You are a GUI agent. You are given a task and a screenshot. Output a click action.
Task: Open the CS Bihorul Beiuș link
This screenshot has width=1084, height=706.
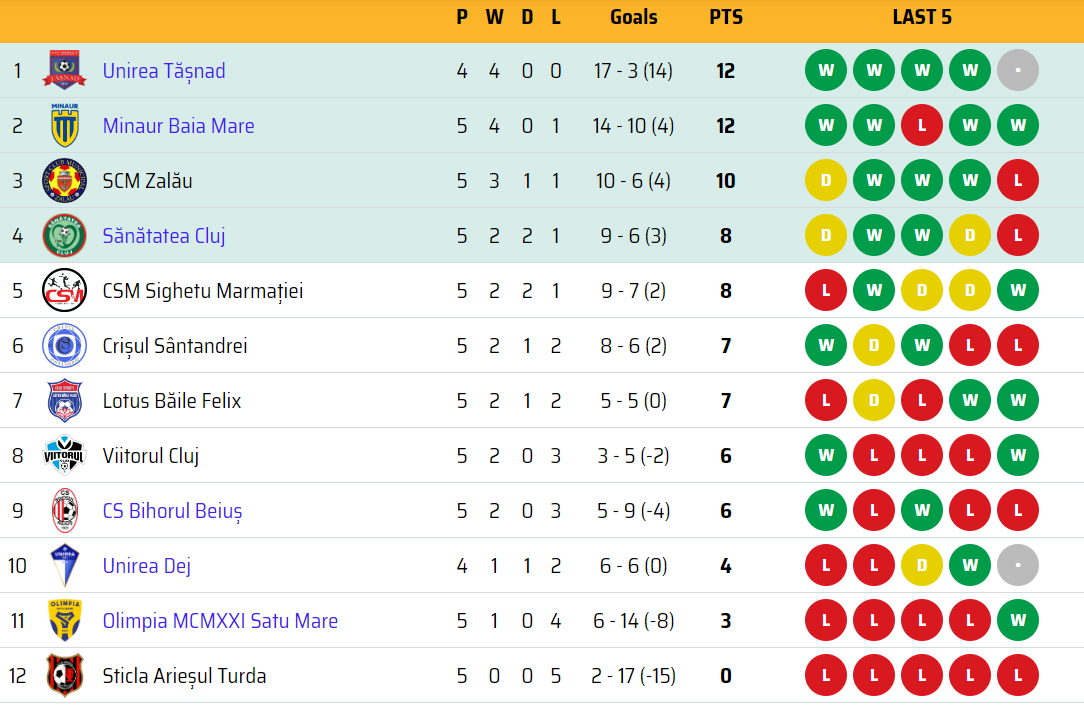click(172, 511)
